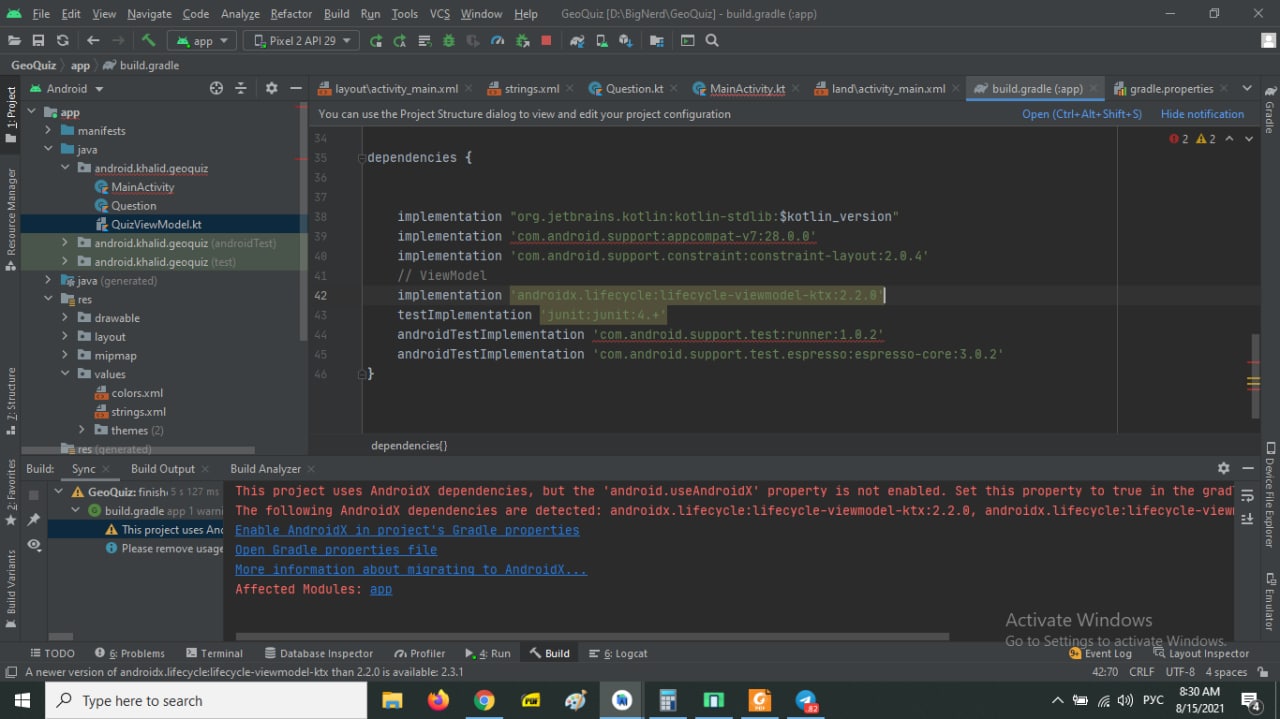Click the Search Everywhere magnifier icon
The image size is (1280, 719).
click(x=712, y=41)
